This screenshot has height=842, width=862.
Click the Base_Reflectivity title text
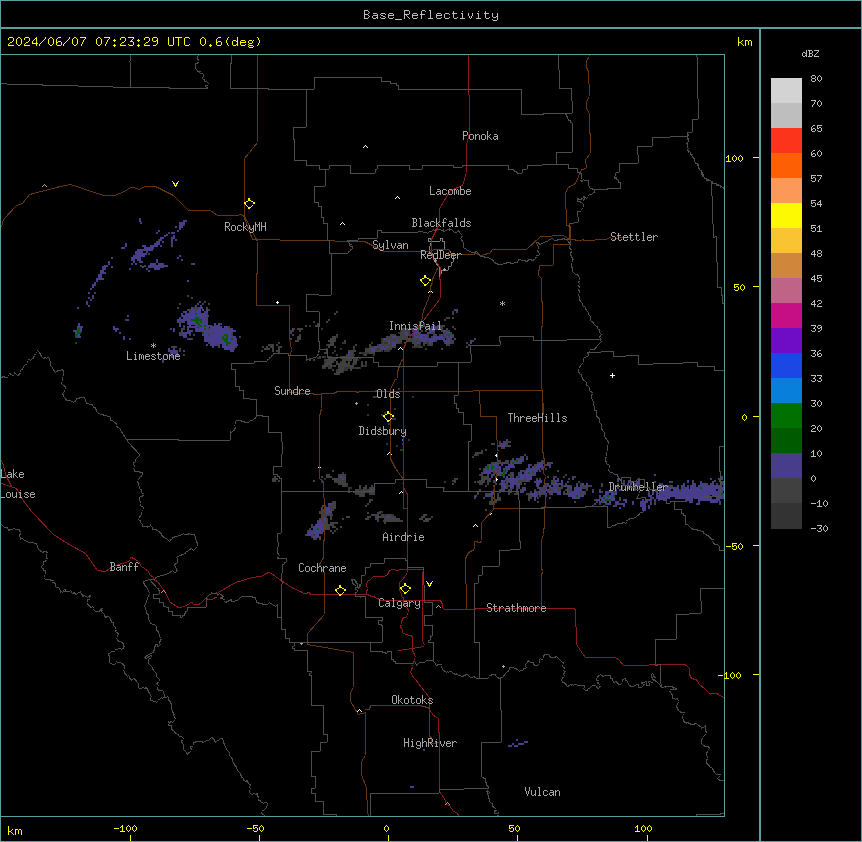(x=431, y=15)
